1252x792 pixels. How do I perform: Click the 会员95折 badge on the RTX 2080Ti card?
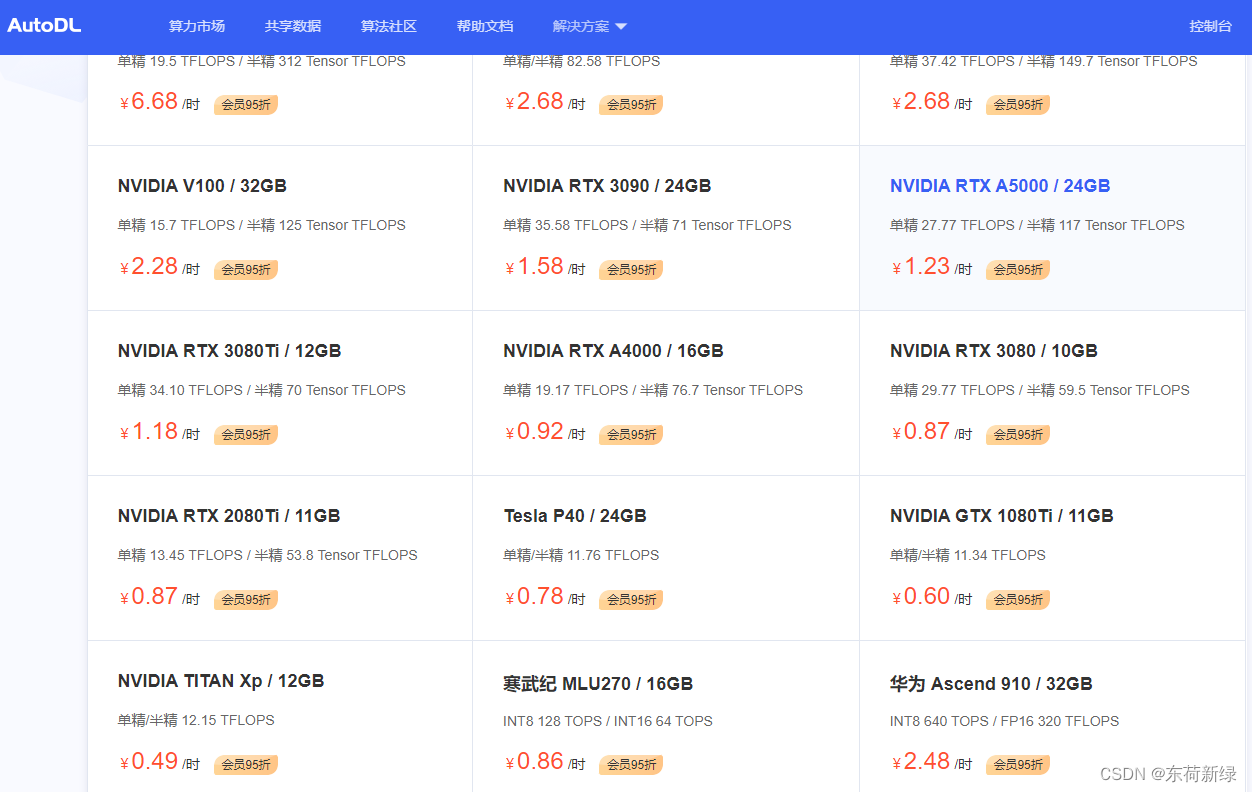coord(246,599)
